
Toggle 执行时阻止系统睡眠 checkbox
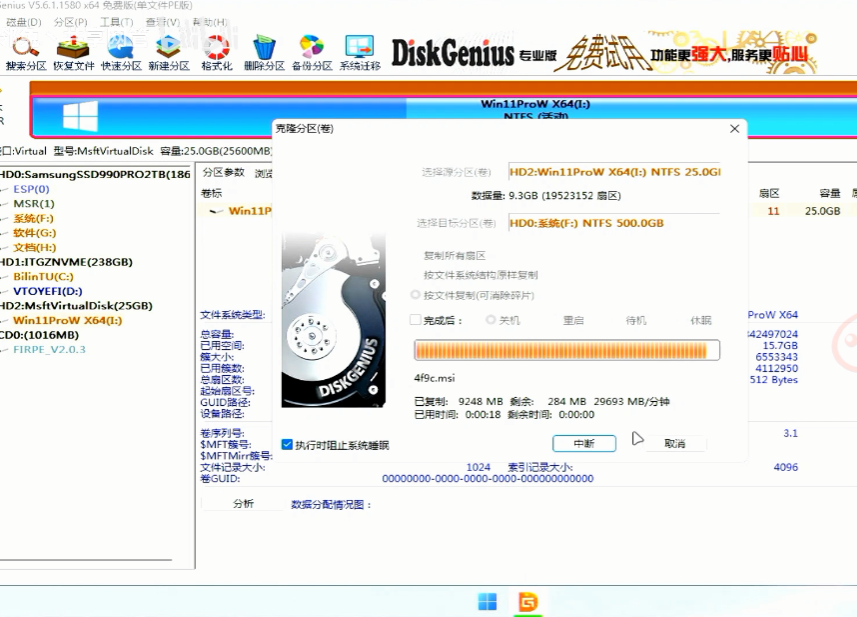(287, 444)
